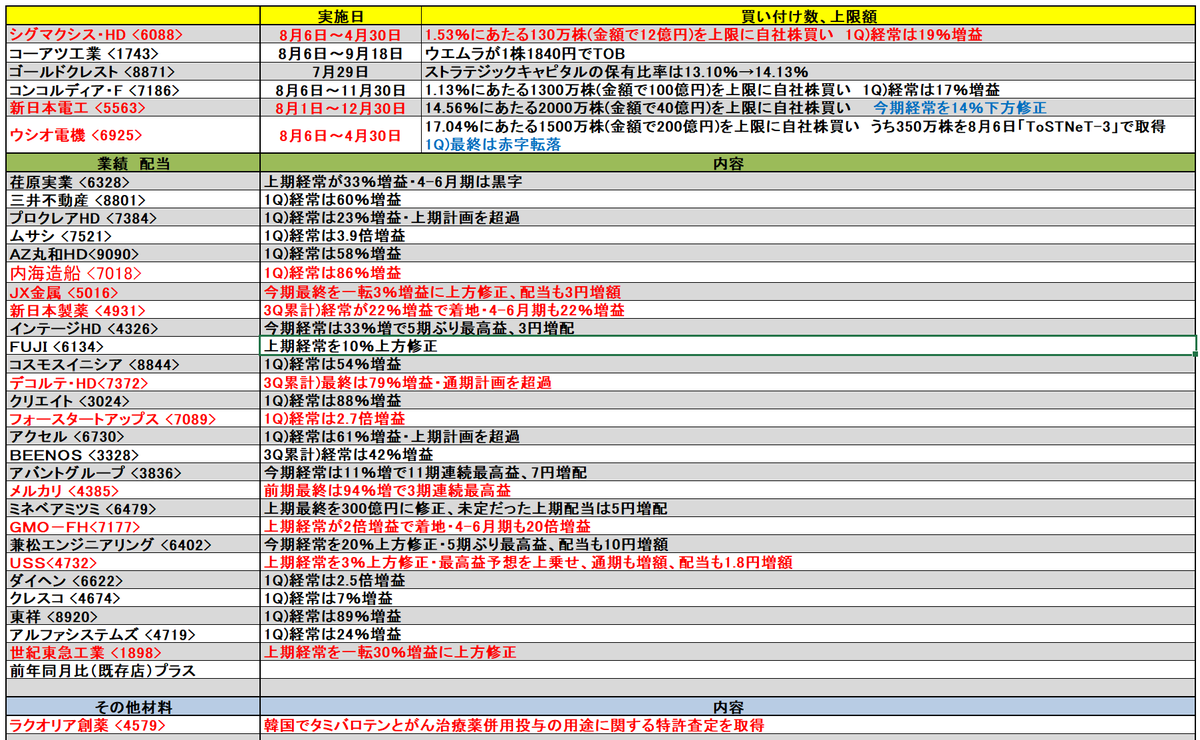Image resolution: width=1200 pixels, height=740 pixels.
Task: Click the 前期最終は94%増で3期連続最高益 cell
Action: [728, 490]
